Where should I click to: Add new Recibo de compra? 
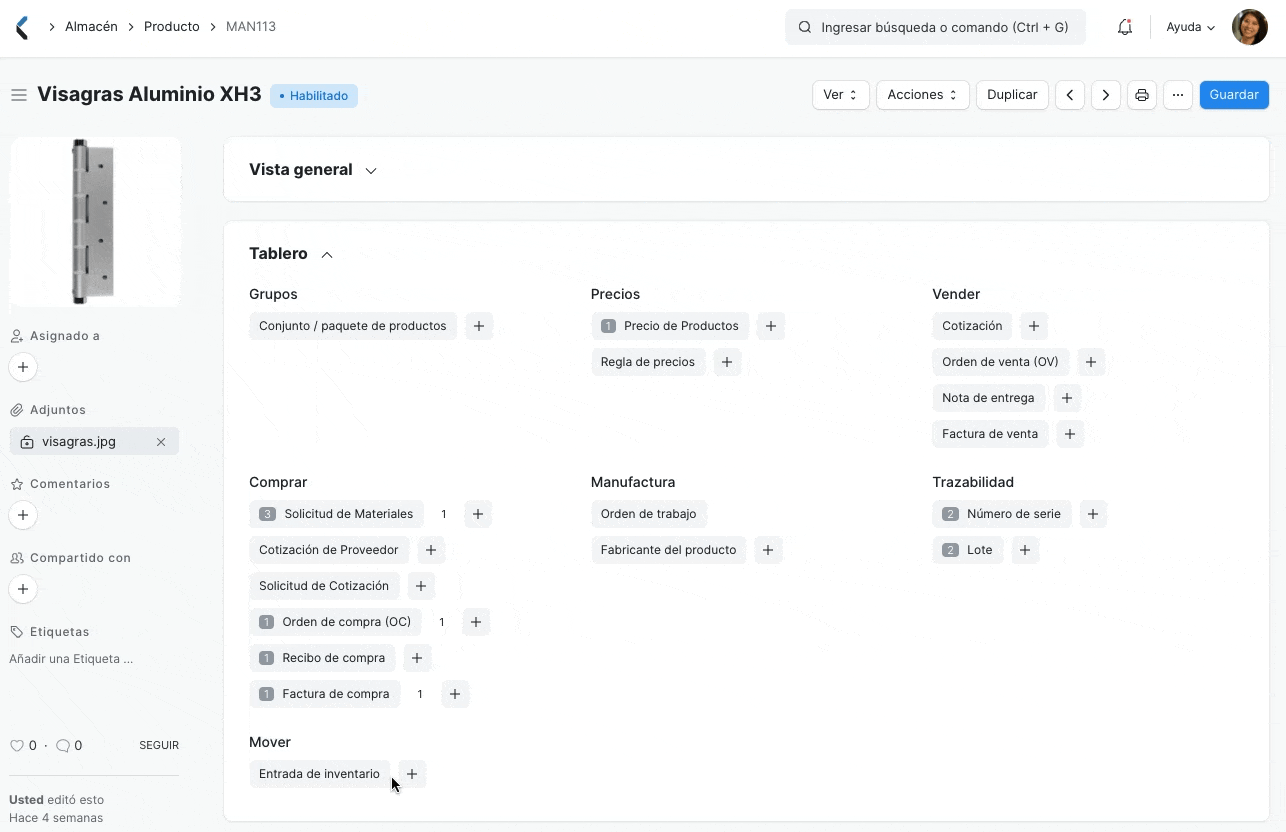(417, 658)
